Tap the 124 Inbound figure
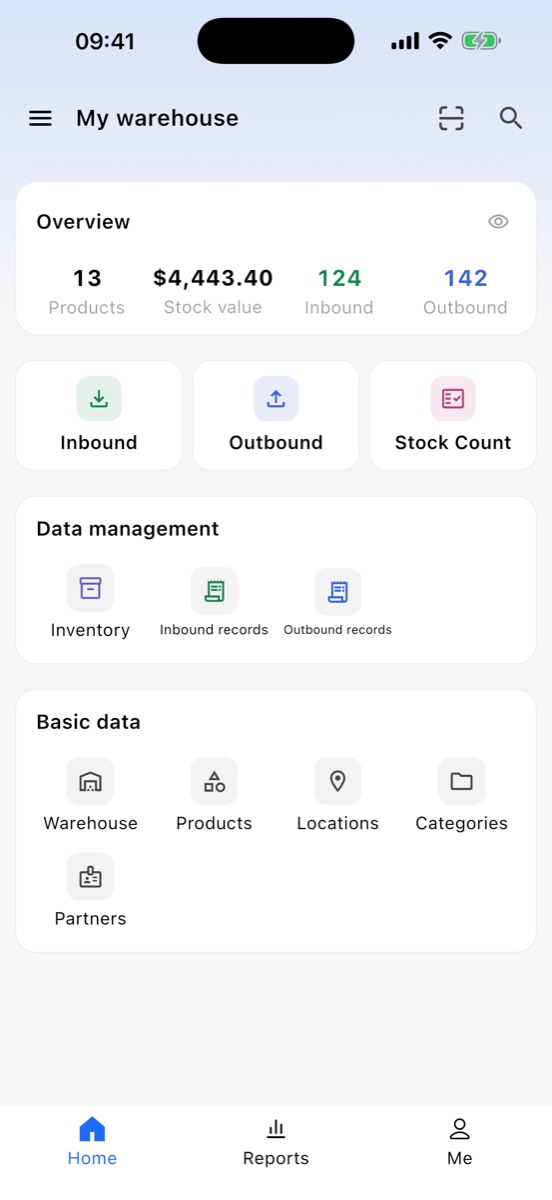552x1200 pixels. pyautogui.click(x=339, y=278)
